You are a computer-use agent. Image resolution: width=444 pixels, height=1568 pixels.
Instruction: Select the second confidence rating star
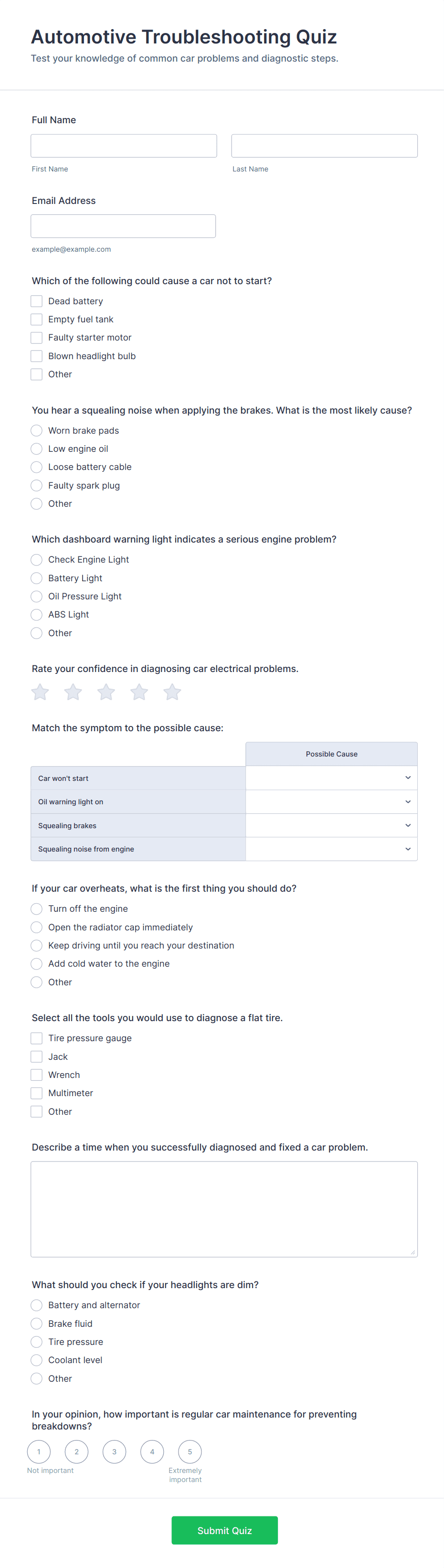click(x=73, y=692)
